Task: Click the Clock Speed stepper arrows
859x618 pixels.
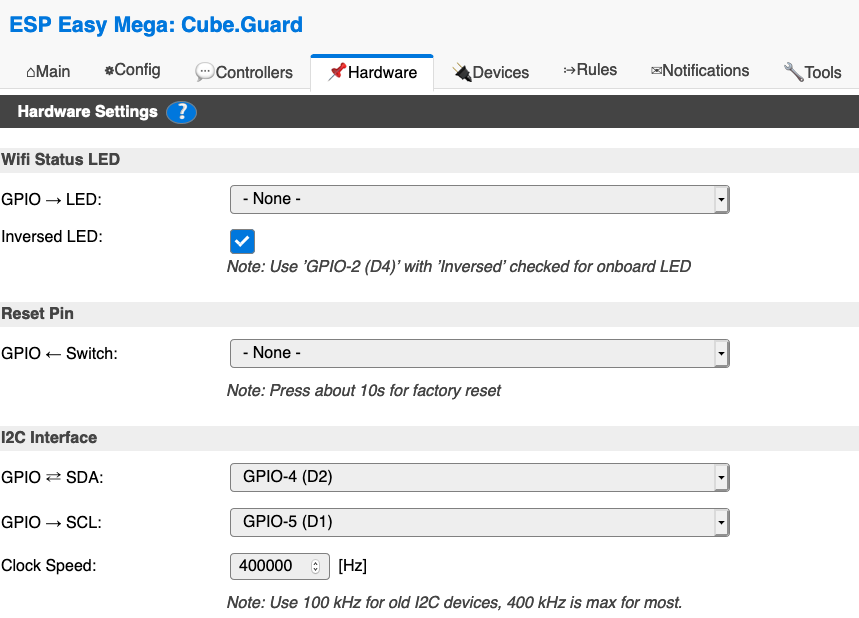Action: tap(316, 566)
